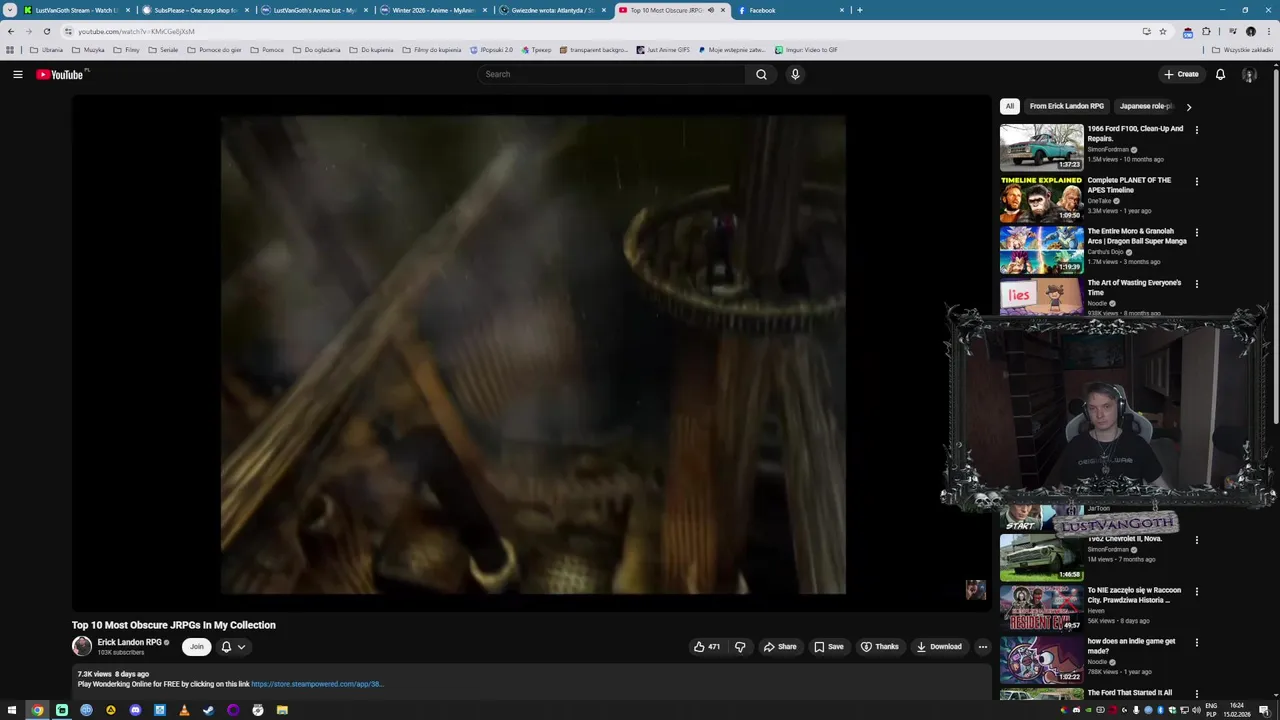Download the video
The height and width of the screenshot is (720, 1280).
[939, 647]
